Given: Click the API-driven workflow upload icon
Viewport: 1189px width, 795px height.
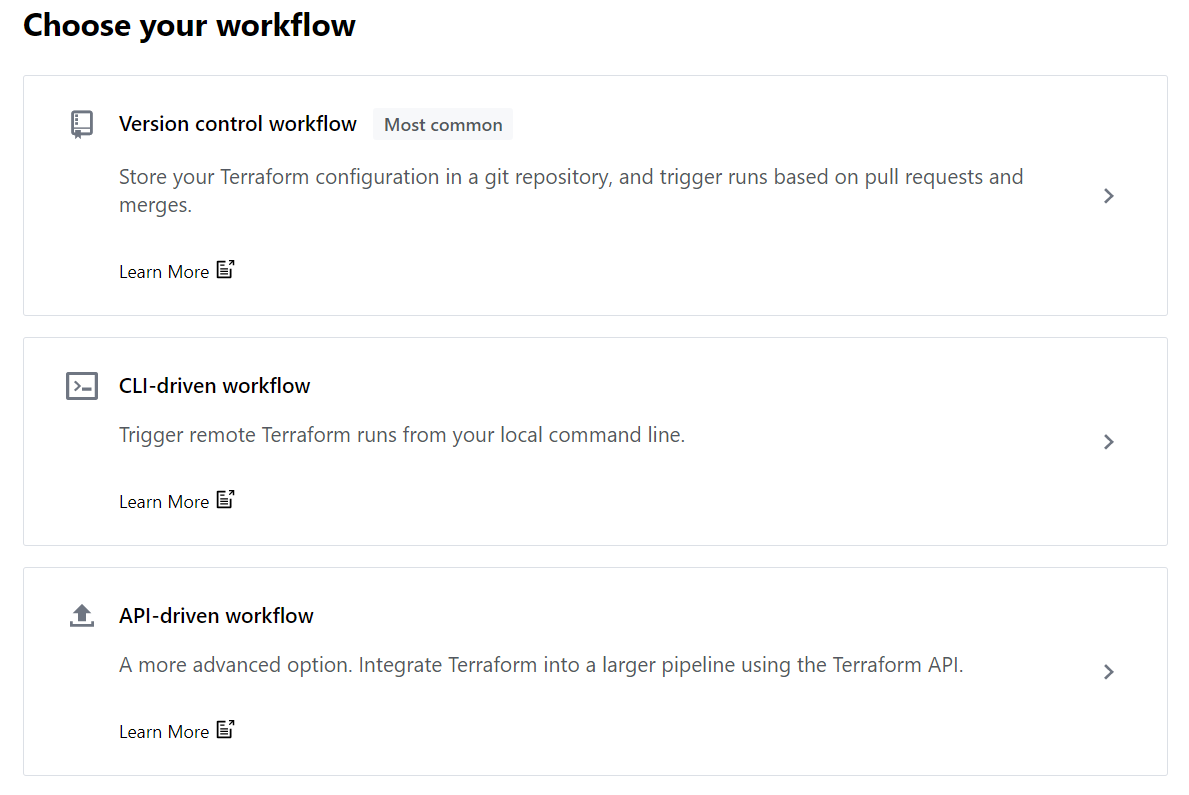Looking at the screenshot, I should (x=82, y=616).
